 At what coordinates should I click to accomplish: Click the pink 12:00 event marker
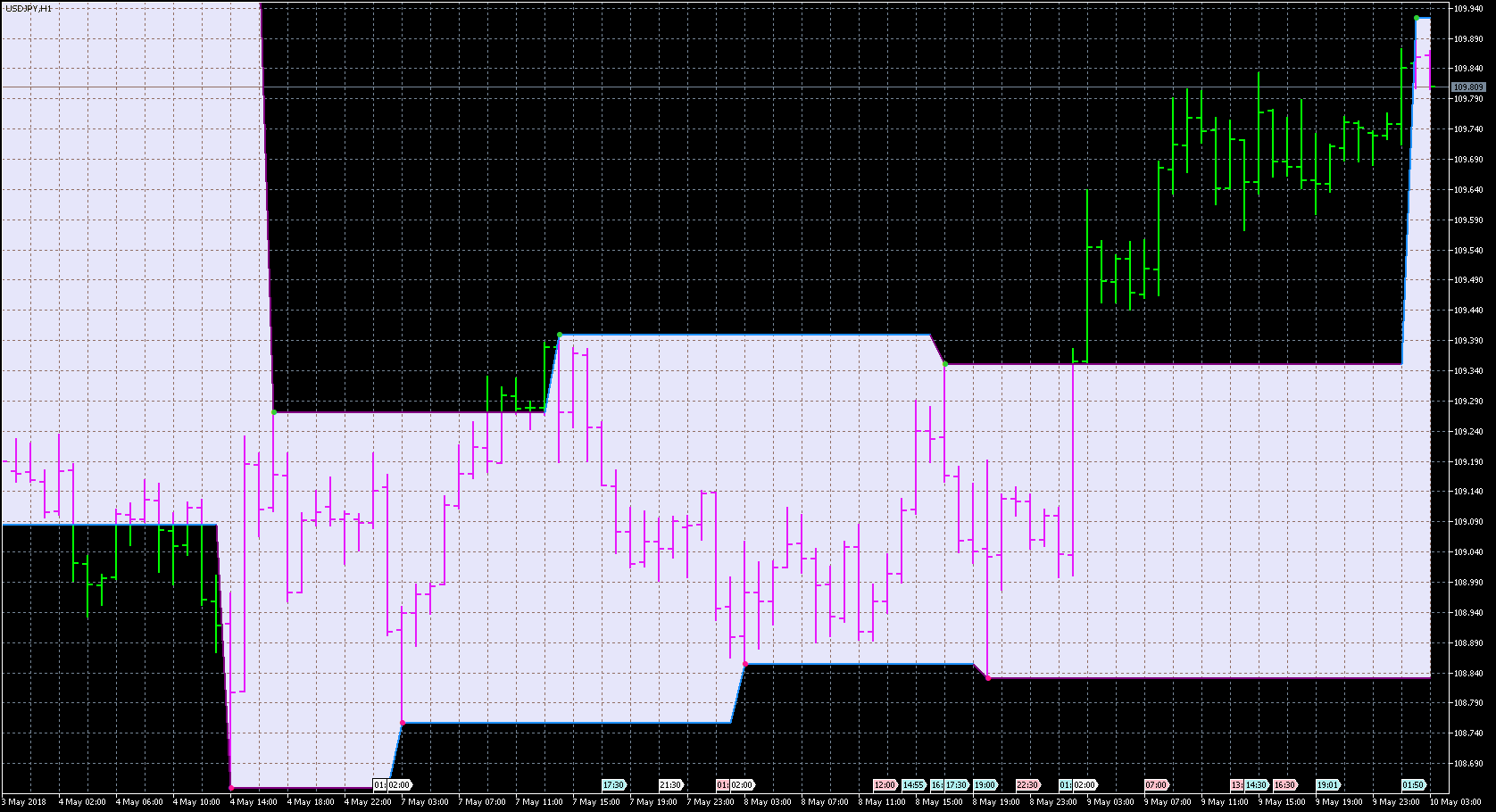click(885, 785)
